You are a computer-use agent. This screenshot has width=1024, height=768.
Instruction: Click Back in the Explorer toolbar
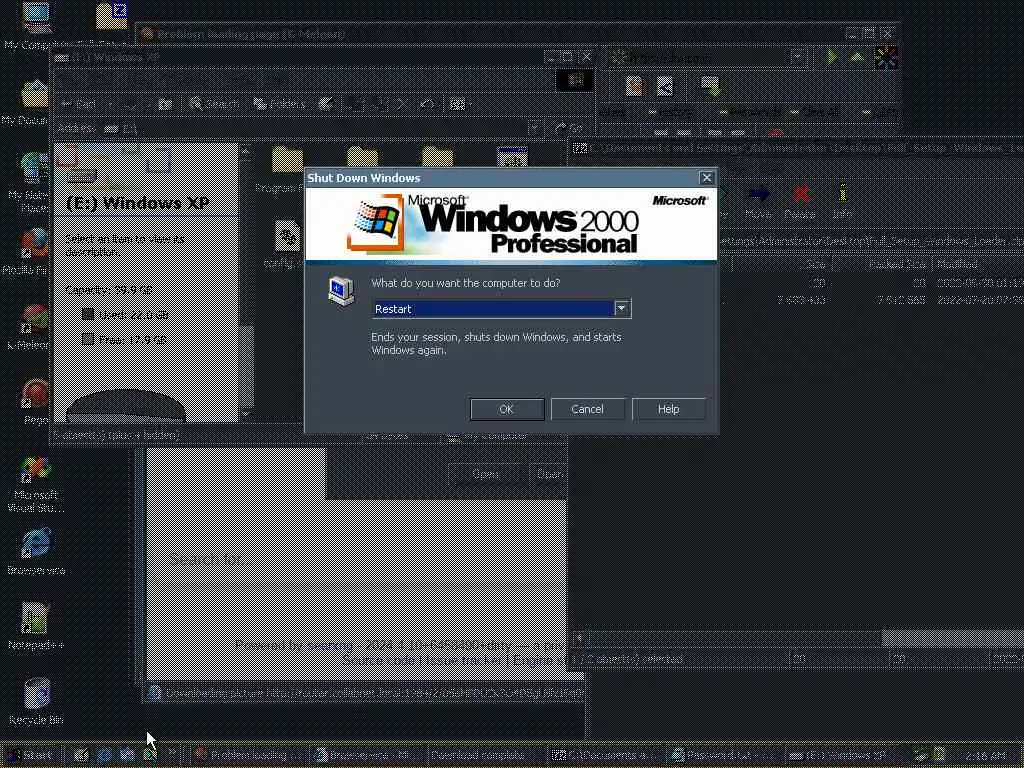(78, 104)
